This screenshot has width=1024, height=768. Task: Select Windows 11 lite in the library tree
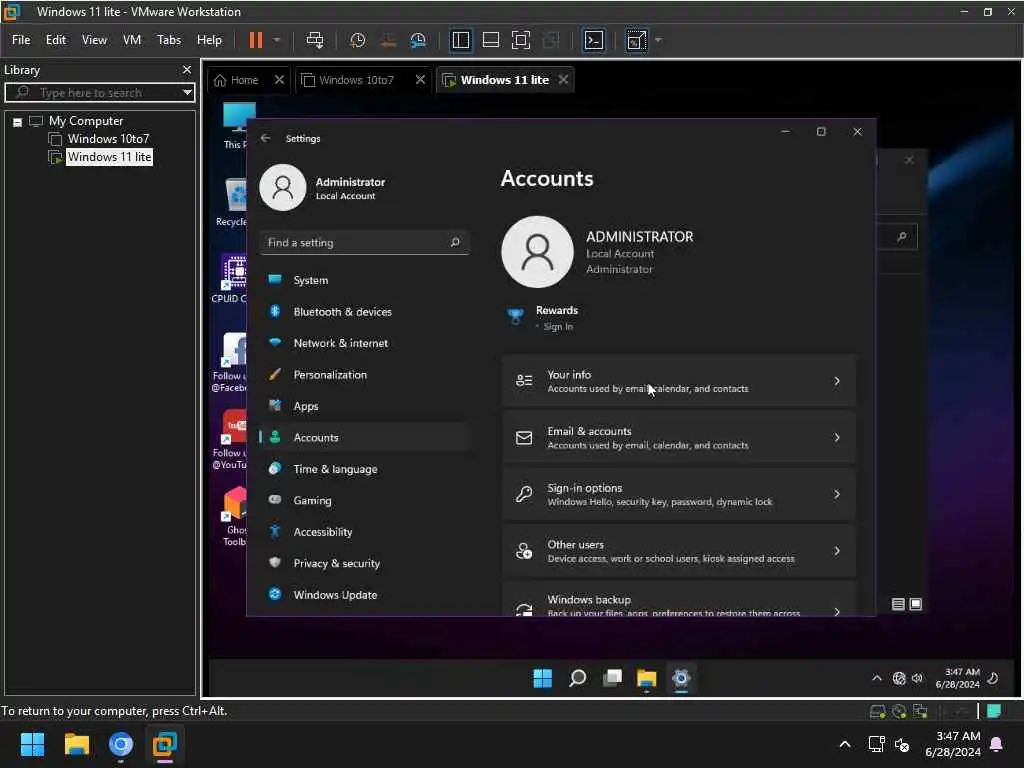pyautogui.click(x=109, y=157)
